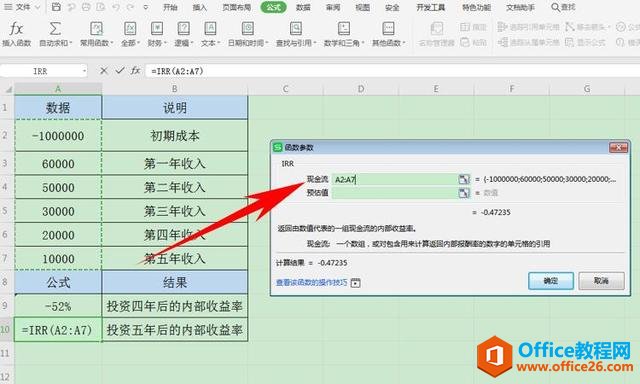Click the 显示公式 show formulas button
Viewport: 640px width, 384px height.
(585, 42)
